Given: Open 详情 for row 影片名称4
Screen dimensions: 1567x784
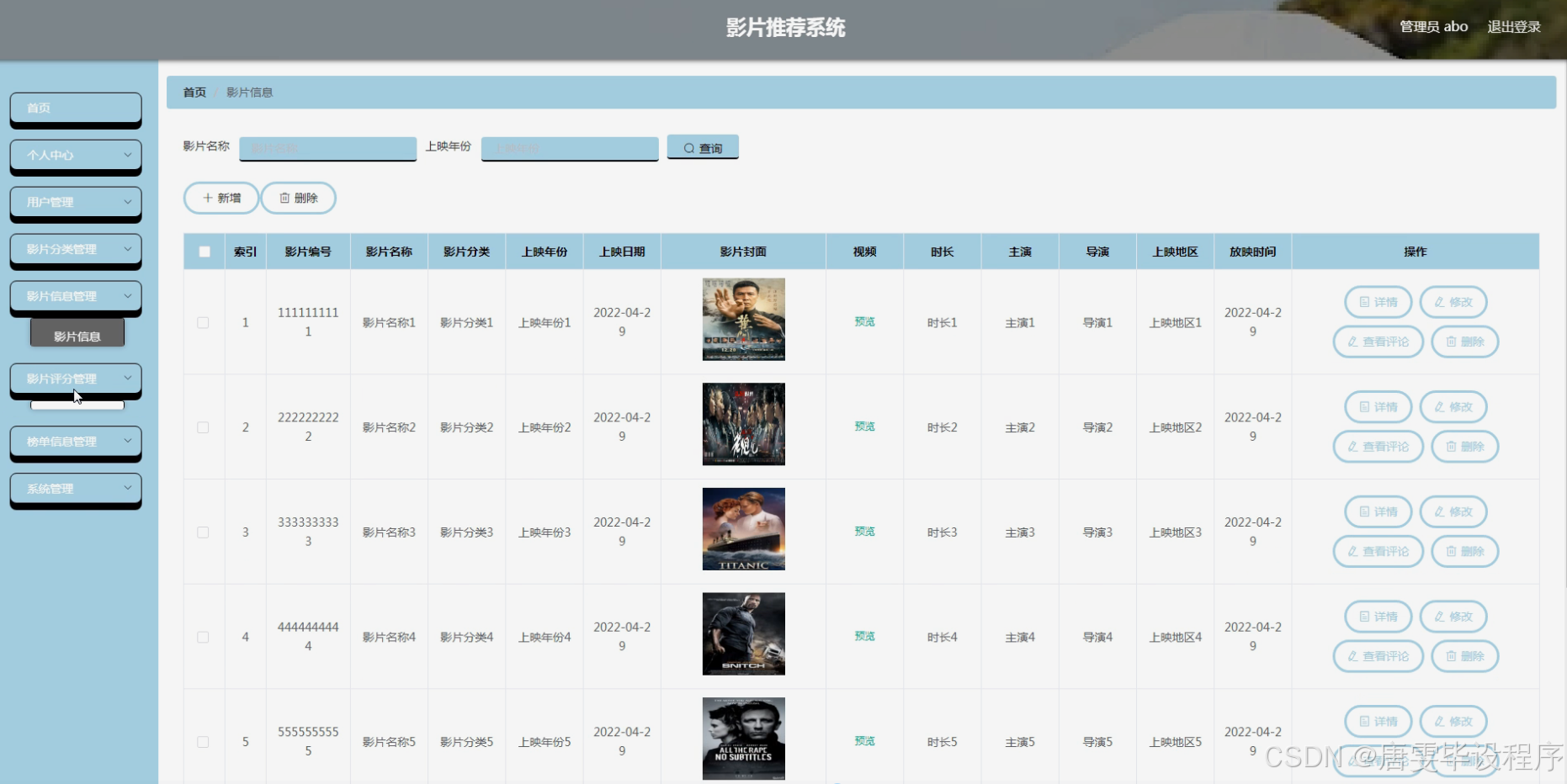Looking at the screenshot, I should tap(1378, 617).
